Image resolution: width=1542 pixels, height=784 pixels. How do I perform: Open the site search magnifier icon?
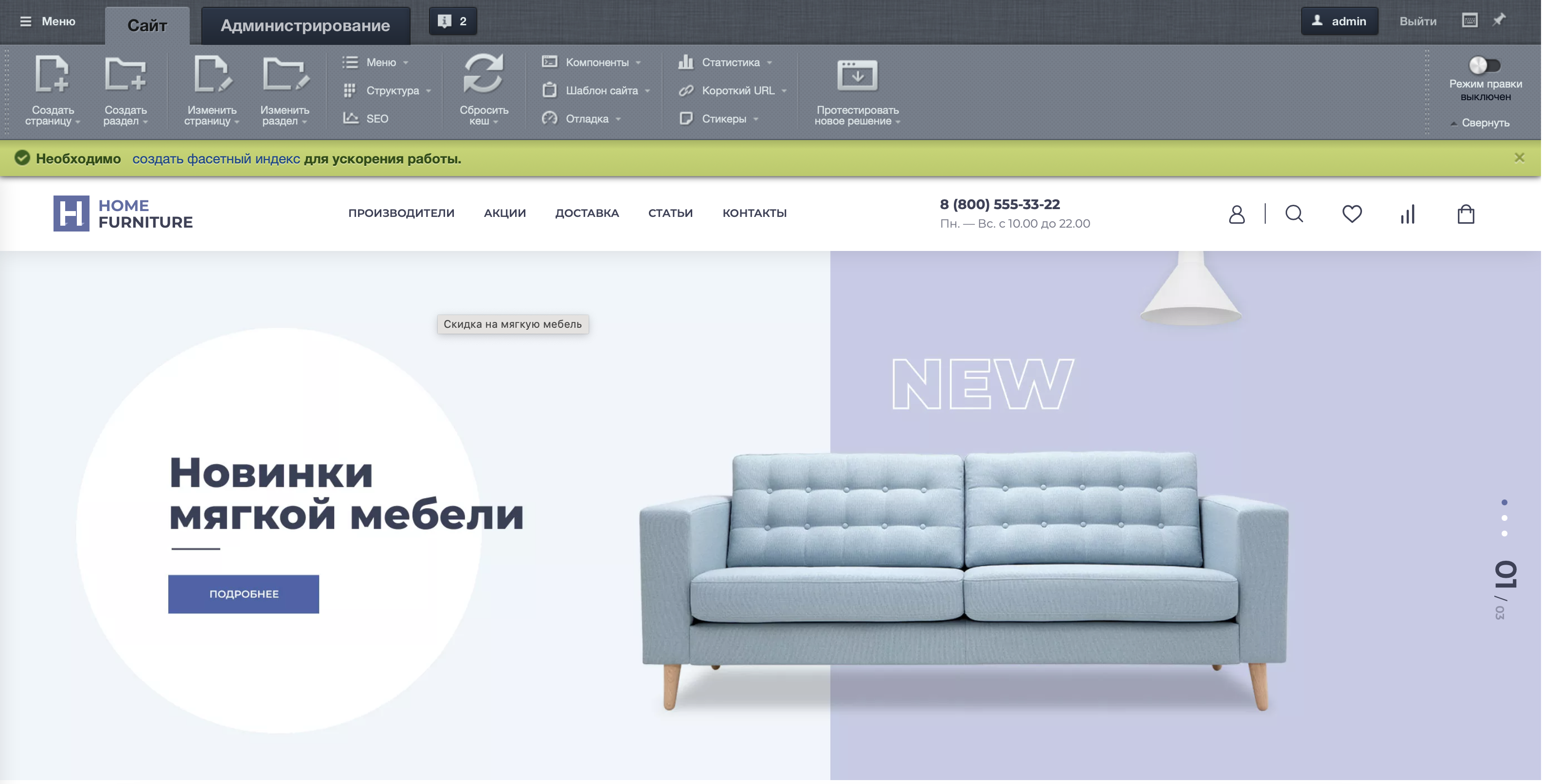(x=1294, y=214)
